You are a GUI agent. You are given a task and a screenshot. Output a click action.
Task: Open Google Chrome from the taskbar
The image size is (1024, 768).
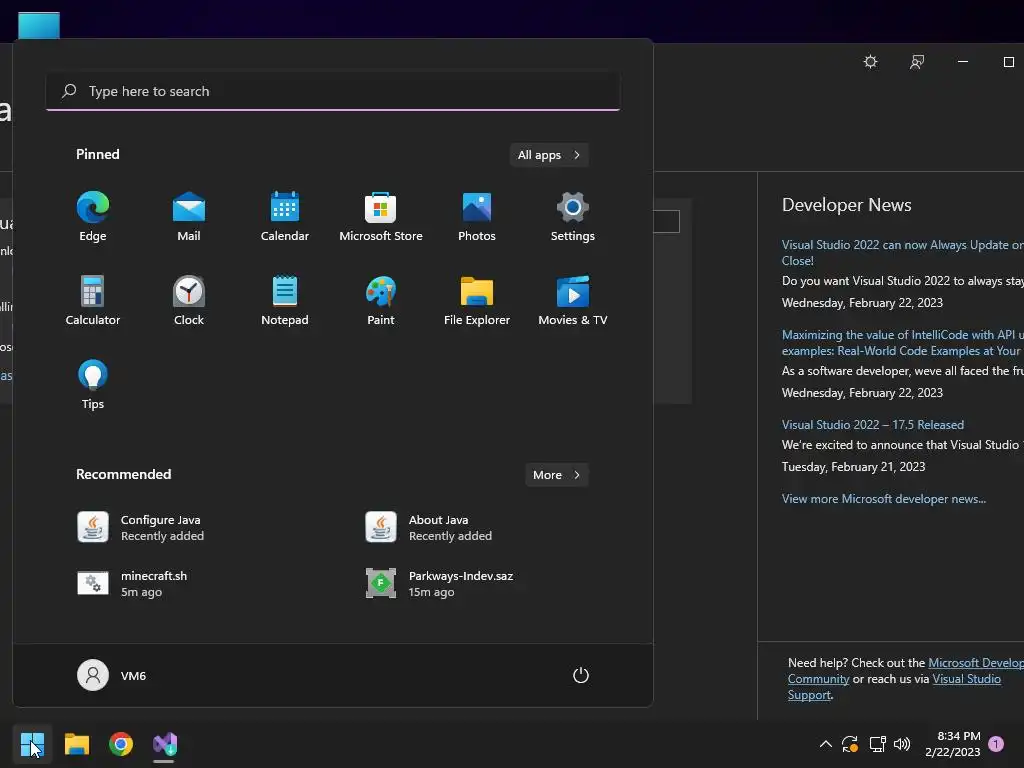click(x=121, y=744)
